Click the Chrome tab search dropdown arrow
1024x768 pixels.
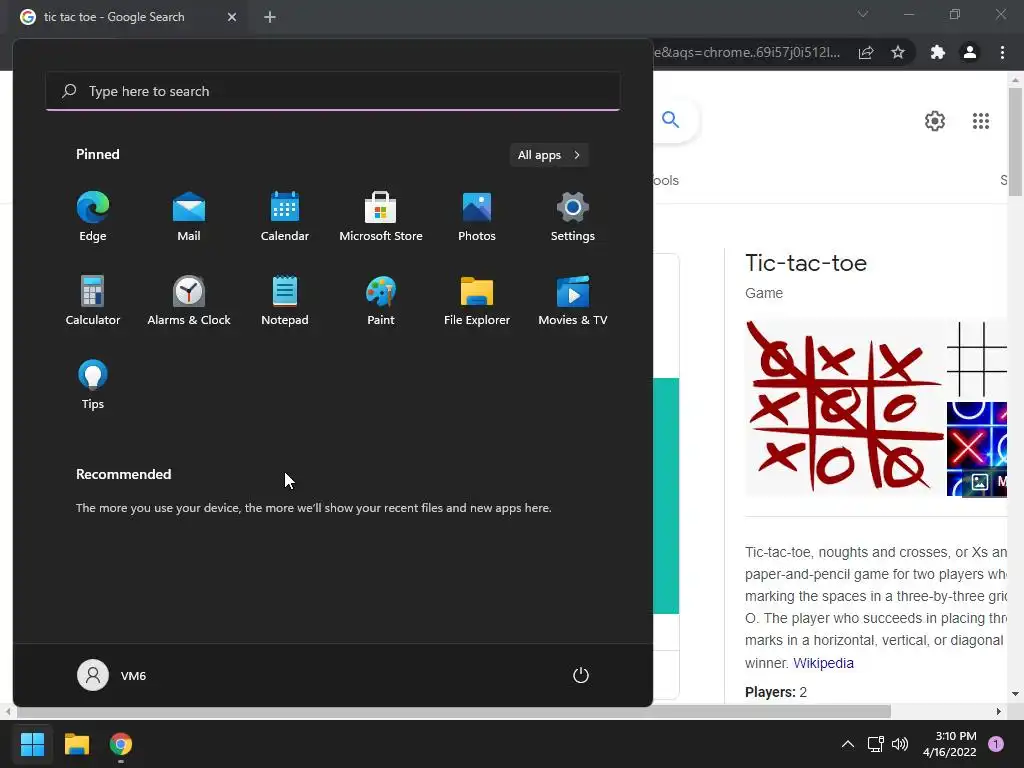pyautogui.click(x=863, y=14)
